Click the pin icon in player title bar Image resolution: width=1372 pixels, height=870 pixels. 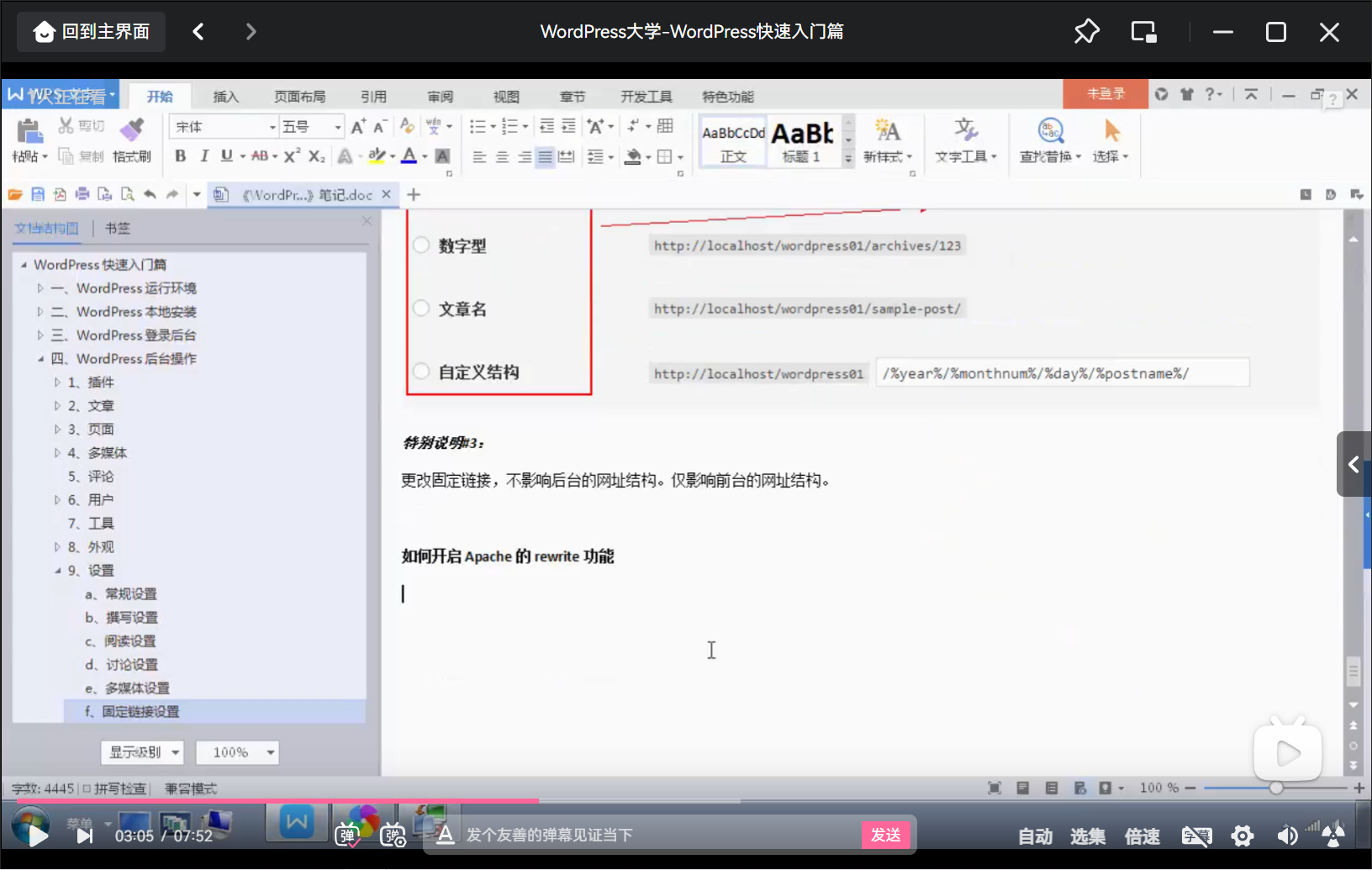pos(1087,32)
